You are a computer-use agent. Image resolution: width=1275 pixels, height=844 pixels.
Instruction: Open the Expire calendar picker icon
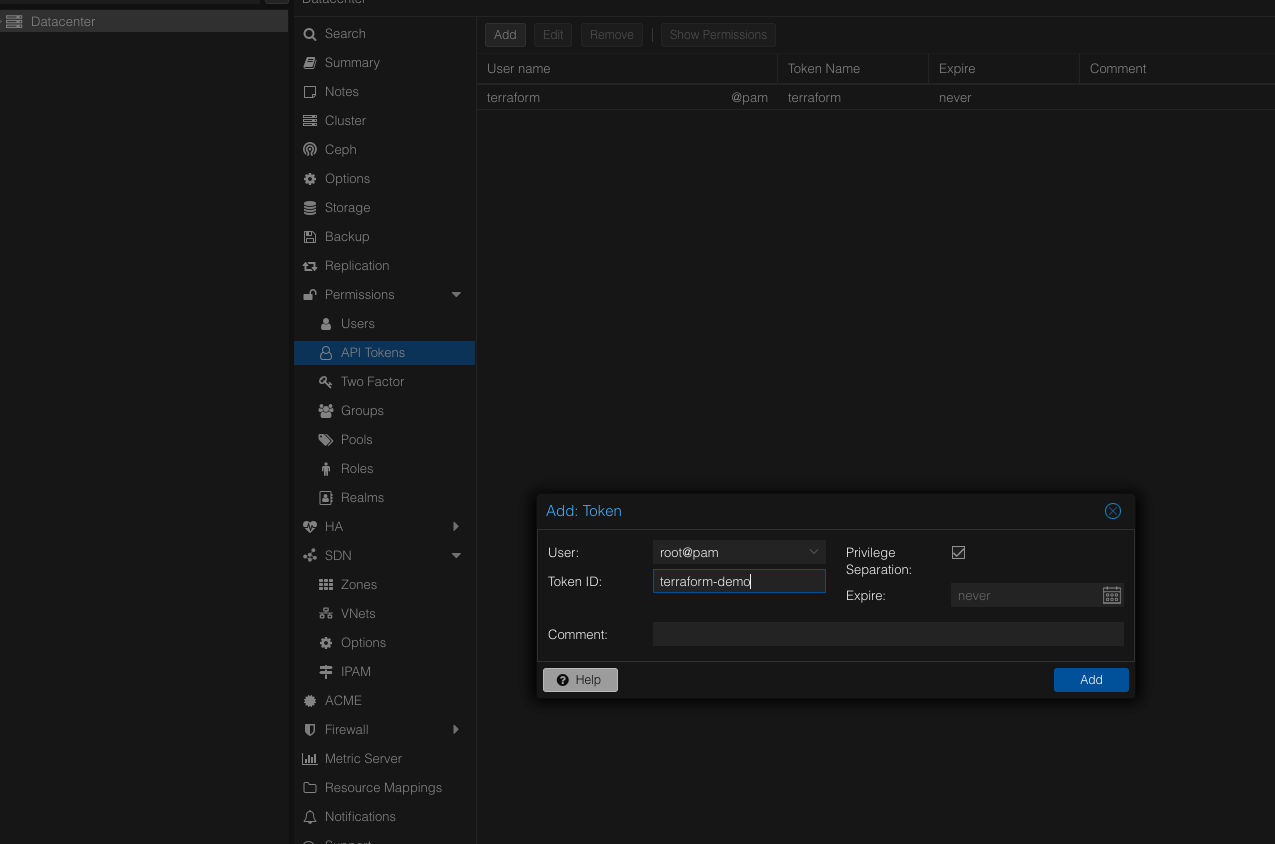1111,596
